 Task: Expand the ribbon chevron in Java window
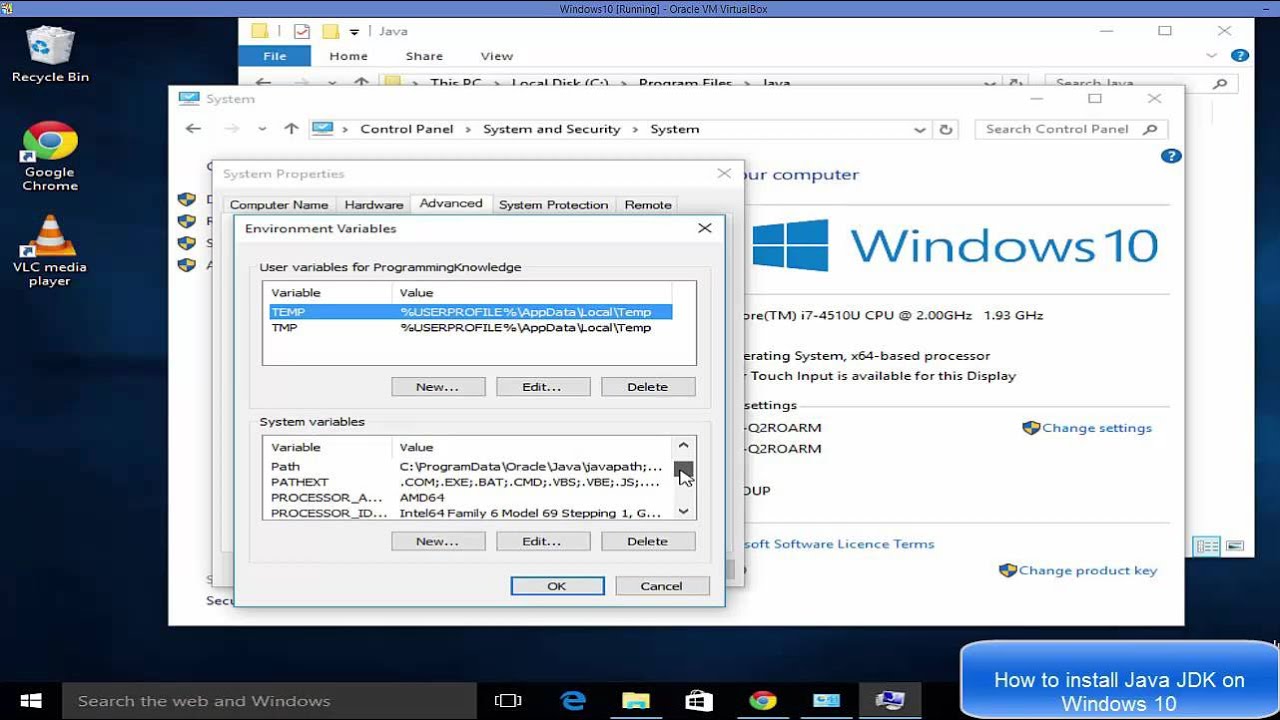(x=1212, y=56)
